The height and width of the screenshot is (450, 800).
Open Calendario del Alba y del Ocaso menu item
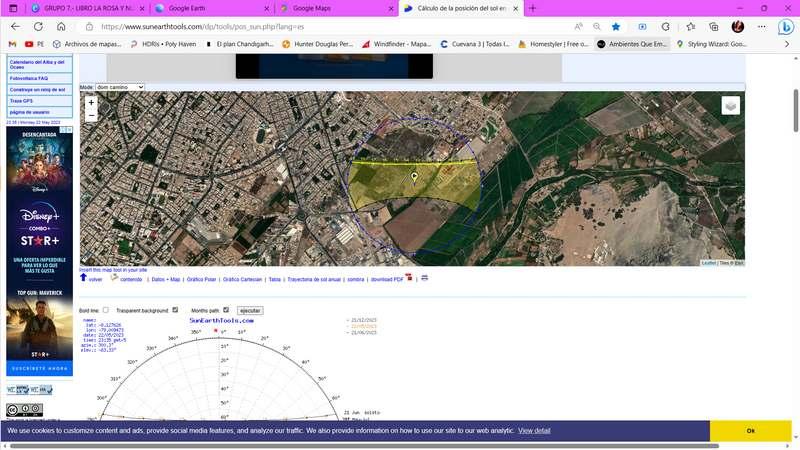40,64
